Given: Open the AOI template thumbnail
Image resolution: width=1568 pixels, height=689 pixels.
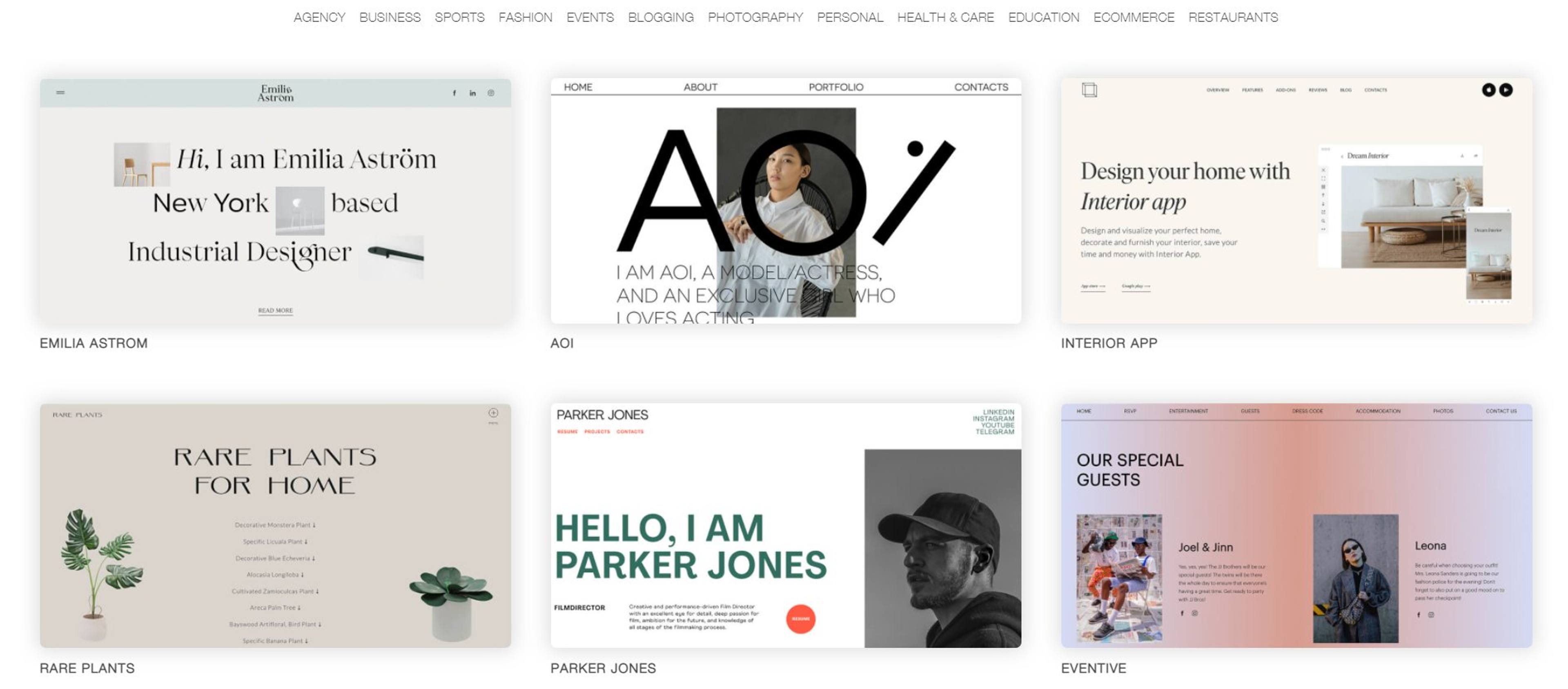Looking at the screenshot, I should coord(786,201).
